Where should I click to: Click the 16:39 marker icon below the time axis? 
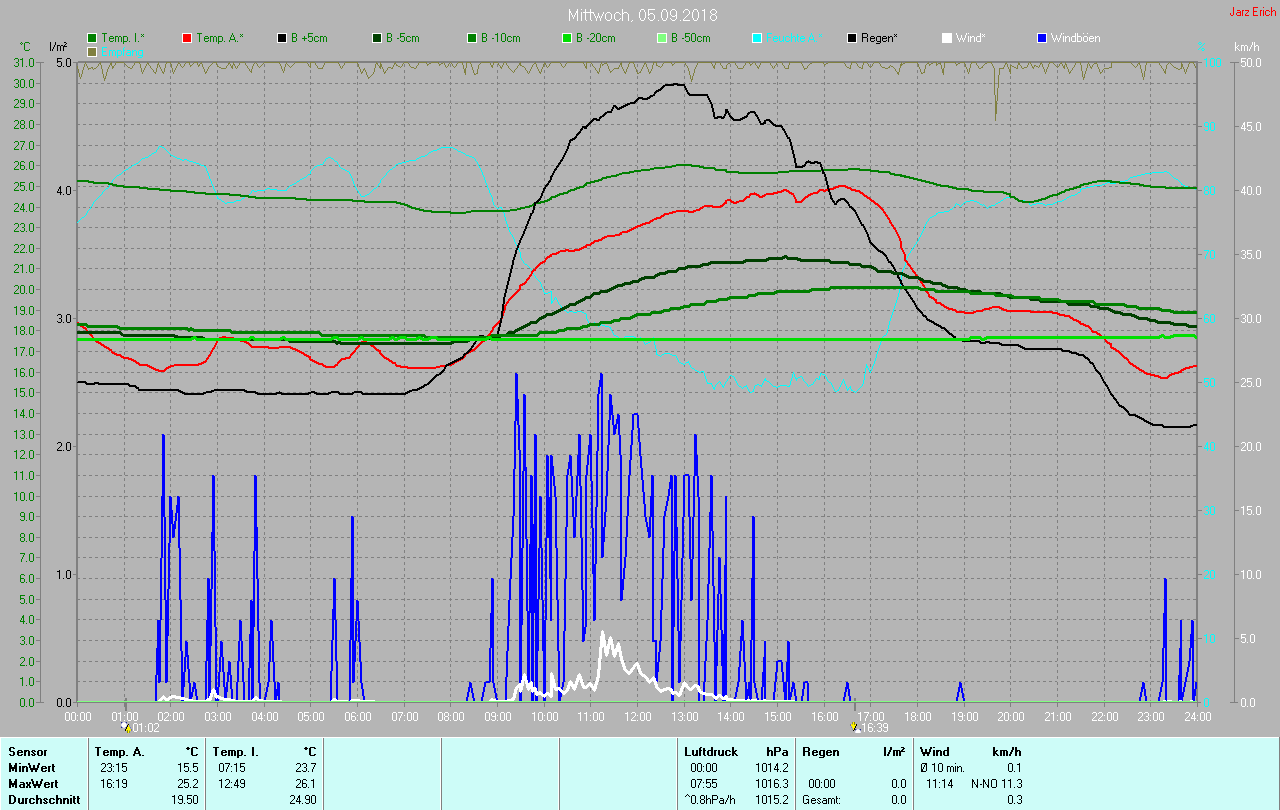[854, 727]
